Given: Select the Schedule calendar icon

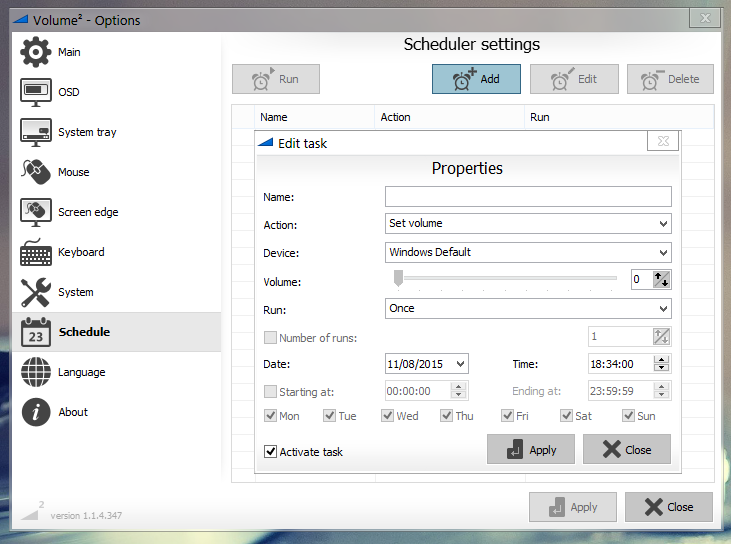Looking at the screenshot, I should pyautogui.click(x=35, y=332).
